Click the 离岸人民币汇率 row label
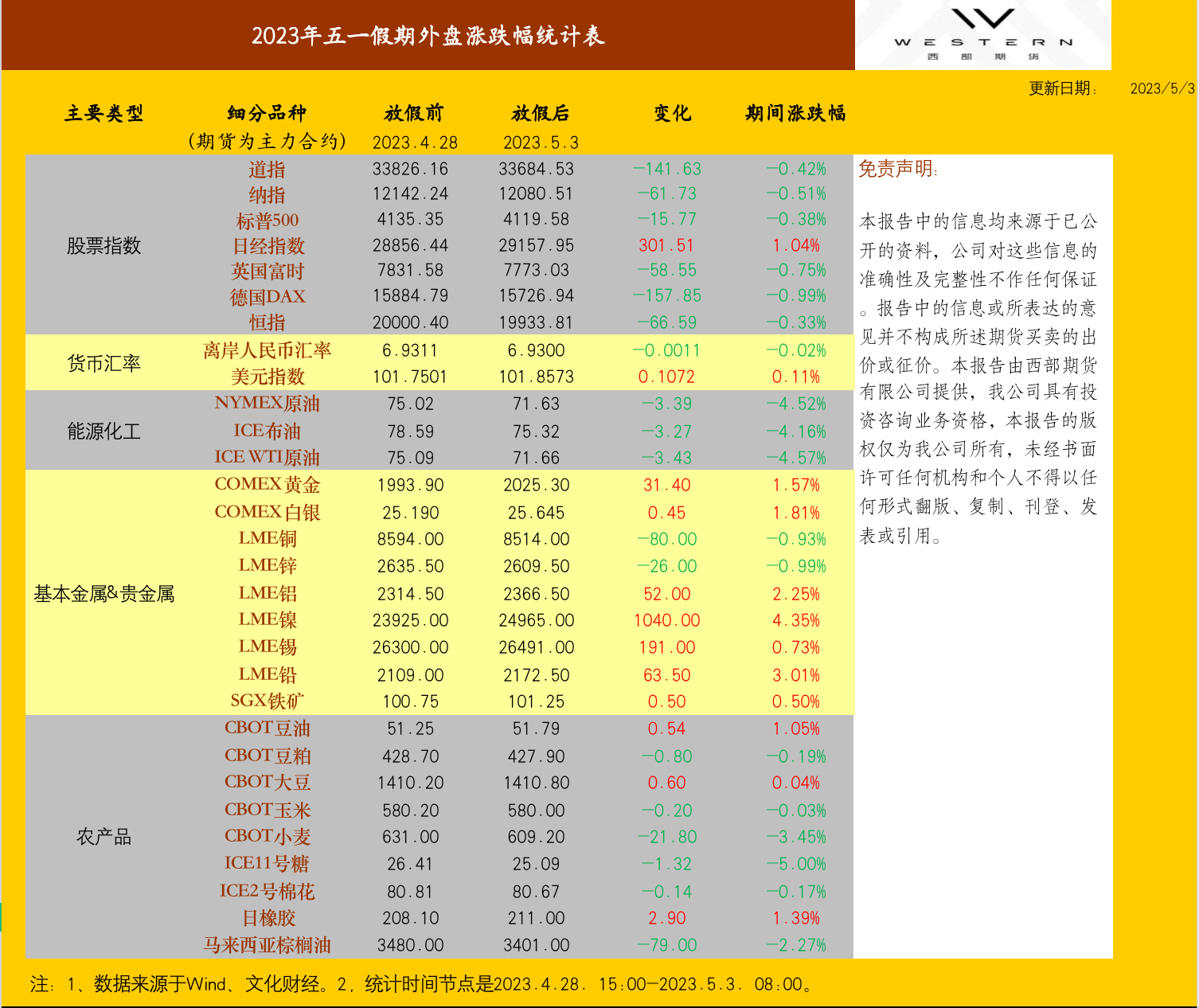 (267, 350)
